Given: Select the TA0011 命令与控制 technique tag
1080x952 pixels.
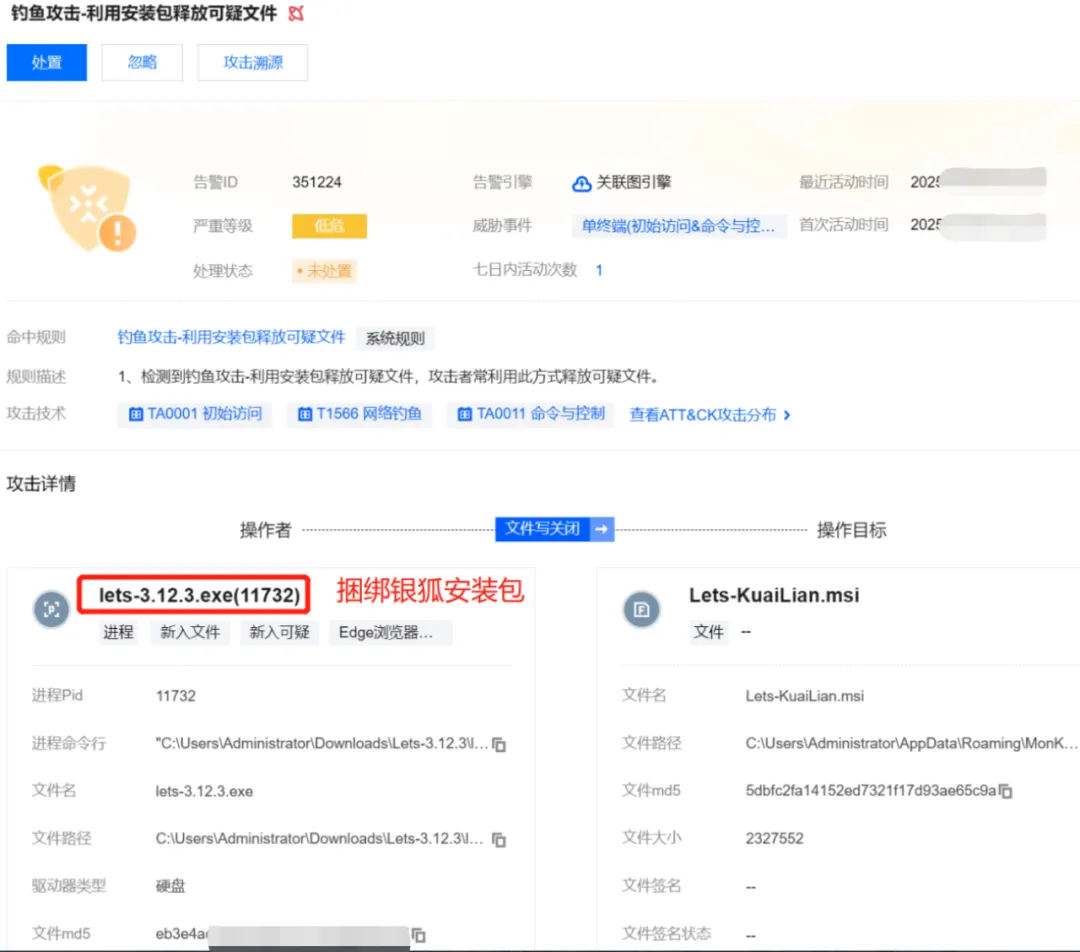Looking at the screenshot, I should [x=531, y=414].
